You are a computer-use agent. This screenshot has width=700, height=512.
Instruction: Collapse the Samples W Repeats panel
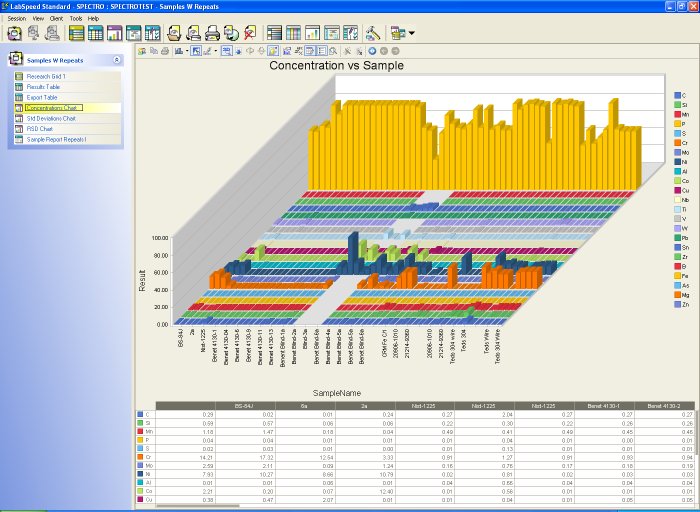pos(117,60)
